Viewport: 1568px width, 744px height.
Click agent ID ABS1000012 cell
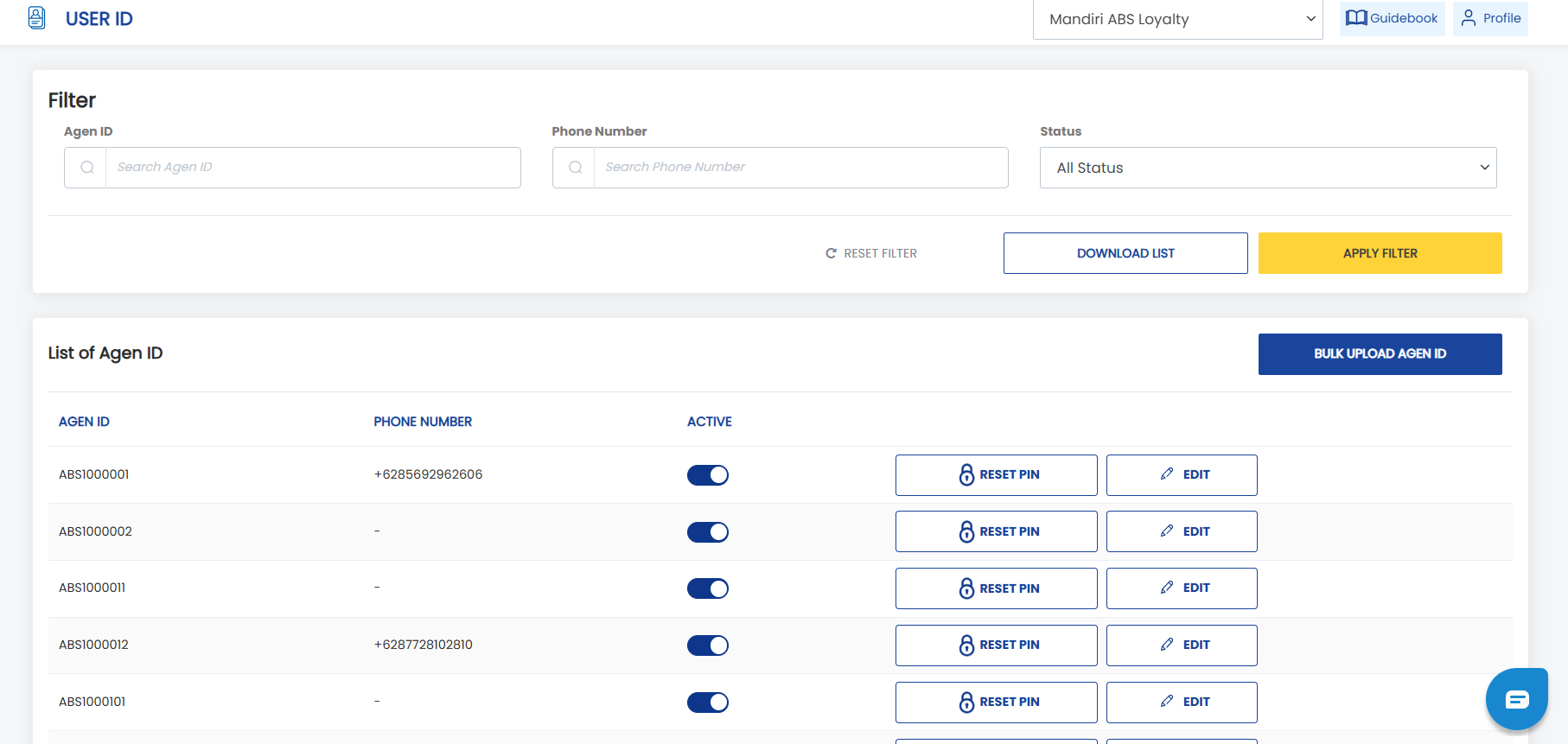tap(93, 645)
